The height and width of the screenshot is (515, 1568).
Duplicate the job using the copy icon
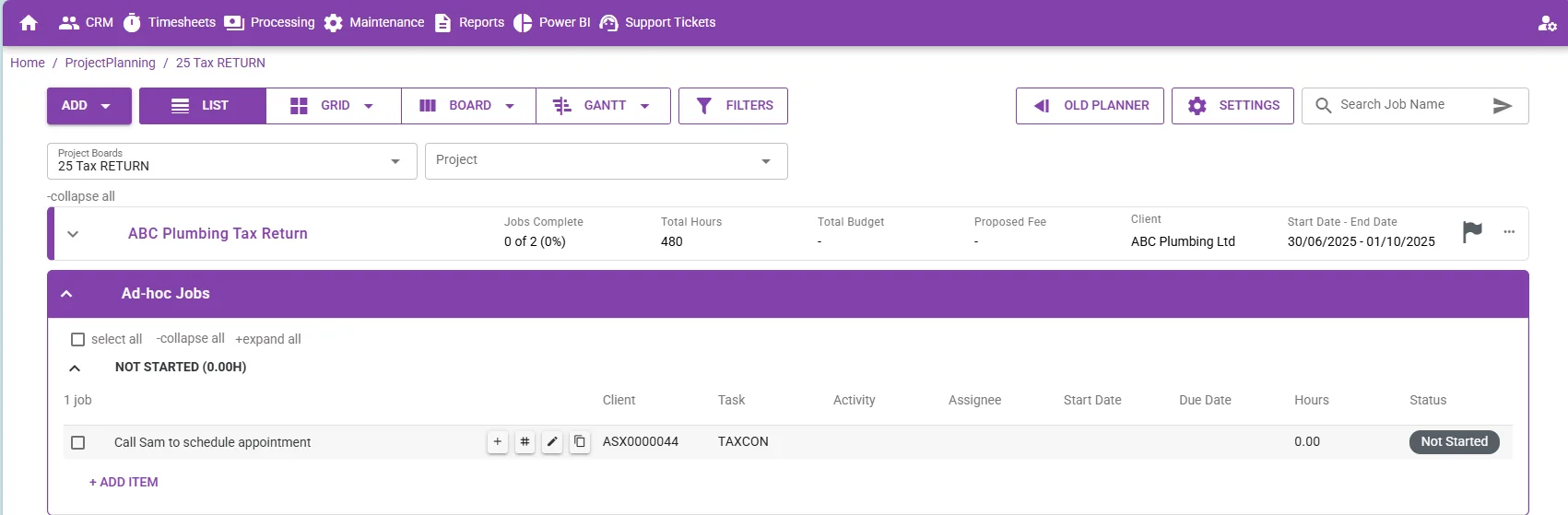(580, 442)
